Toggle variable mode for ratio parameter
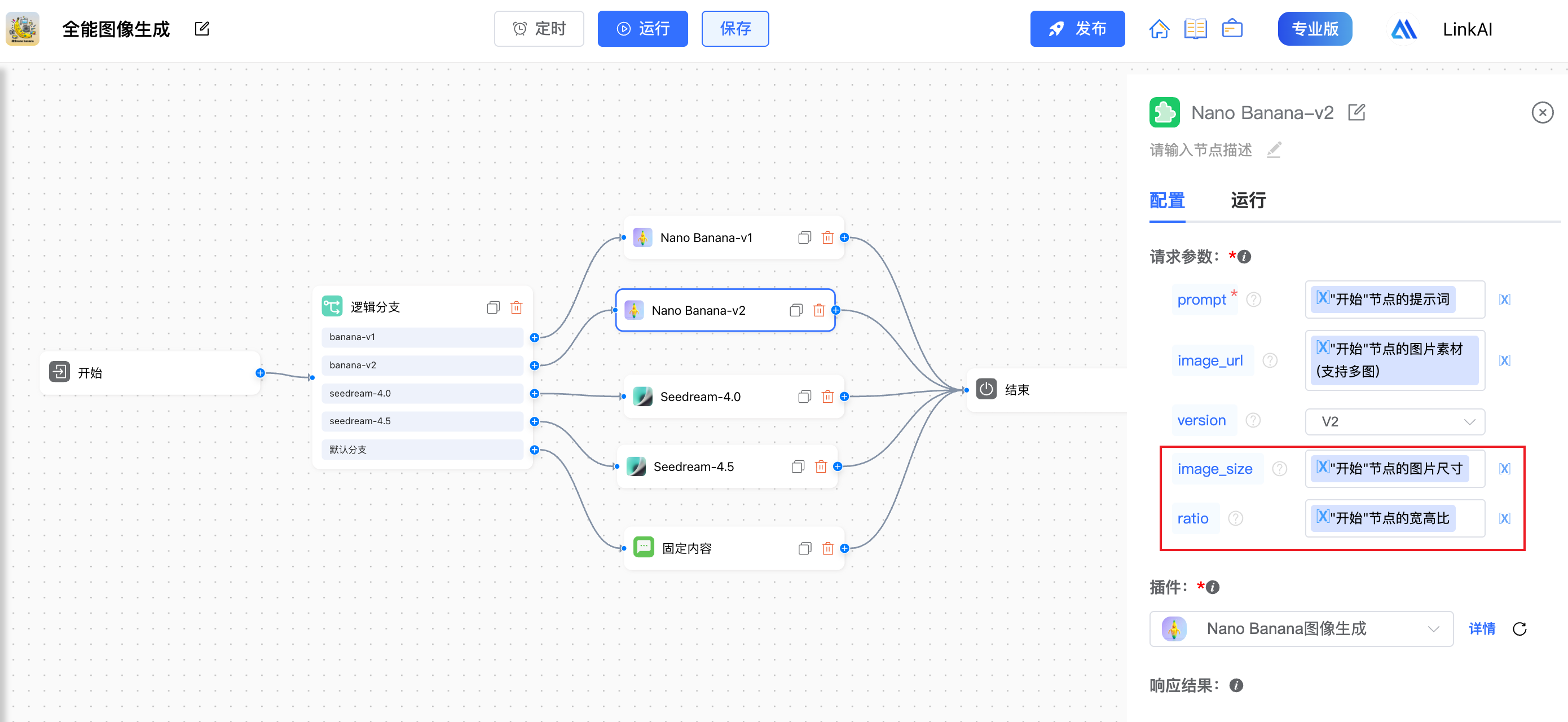 (x=1504, y=519)
